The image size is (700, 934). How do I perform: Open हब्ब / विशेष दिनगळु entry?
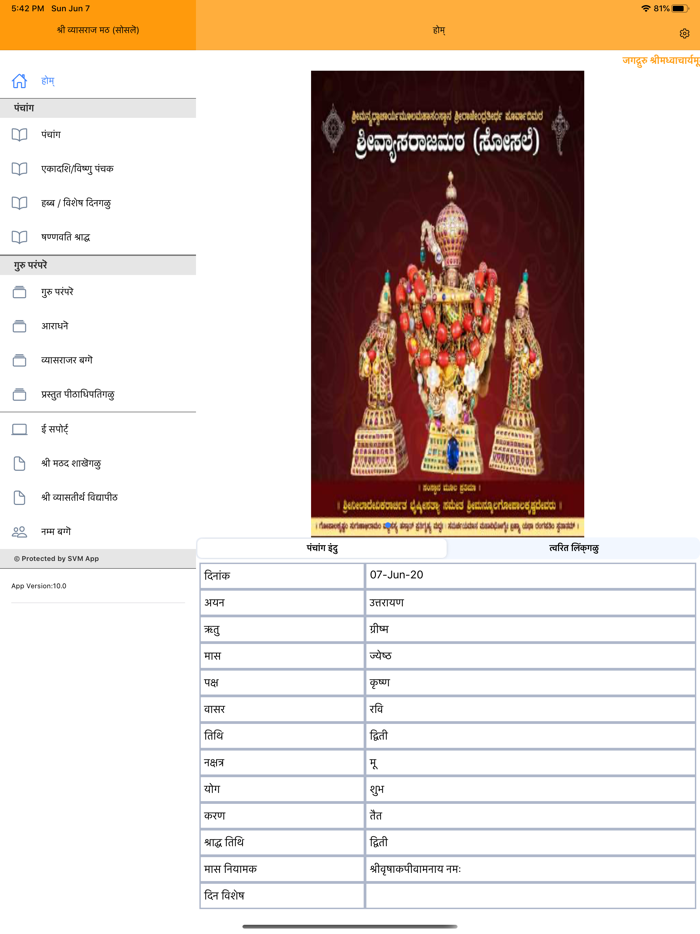pos(98,203)
